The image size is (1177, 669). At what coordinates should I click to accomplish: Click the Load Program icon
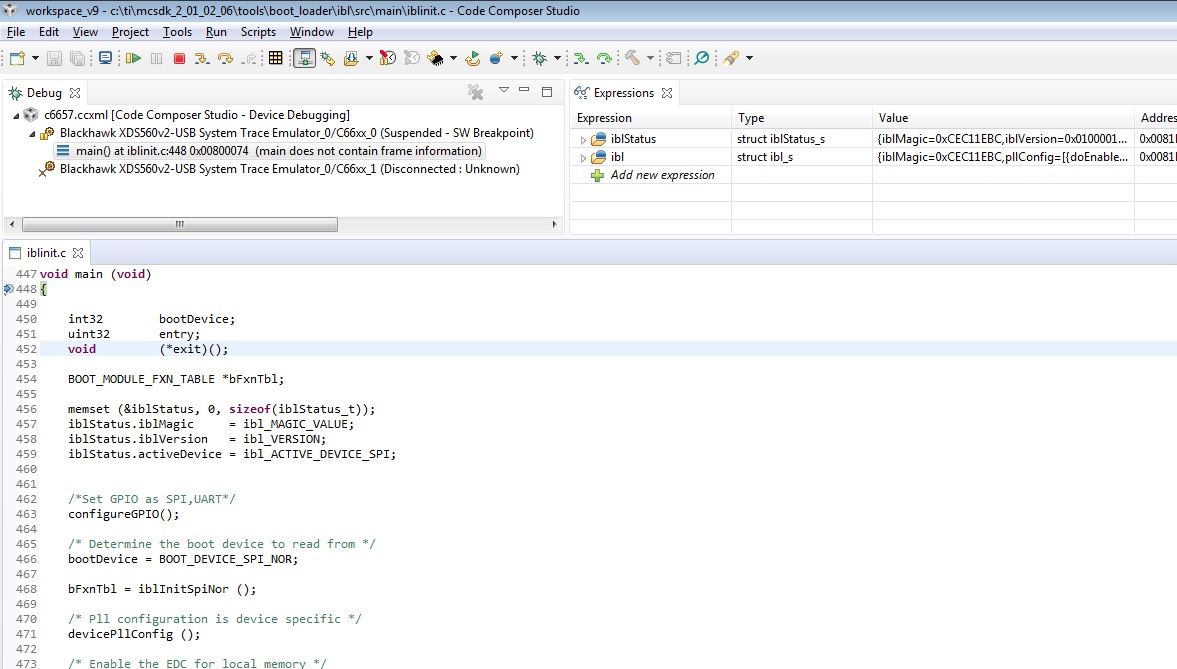pyautogui.click(x=351, y=59)
